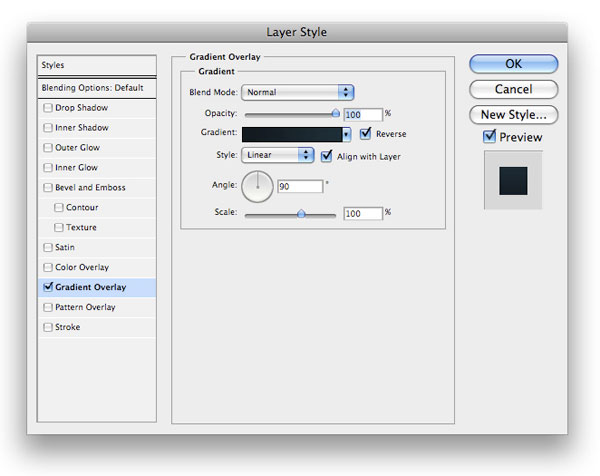Enable the Drop Shadow checkbox
Screen dimensions: 600x476
point(48,108)
